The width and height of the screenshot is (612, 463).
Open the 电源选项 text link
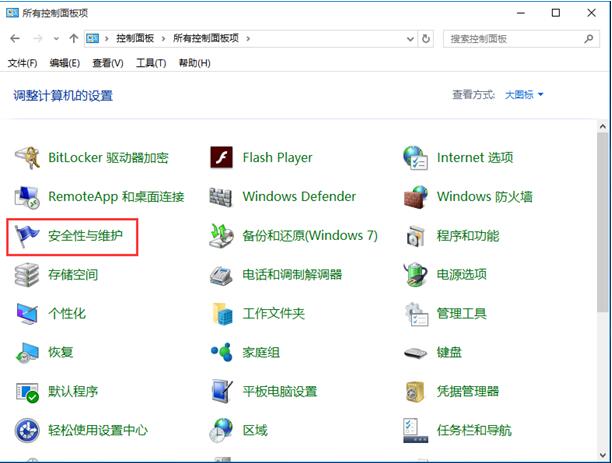461,274
